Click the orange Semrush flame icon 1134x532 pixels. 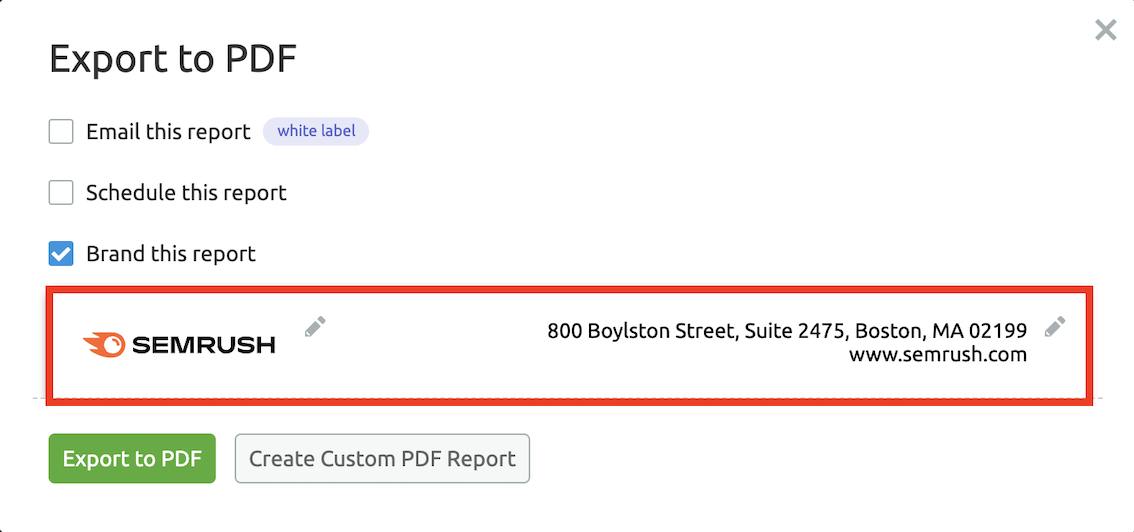104,345
